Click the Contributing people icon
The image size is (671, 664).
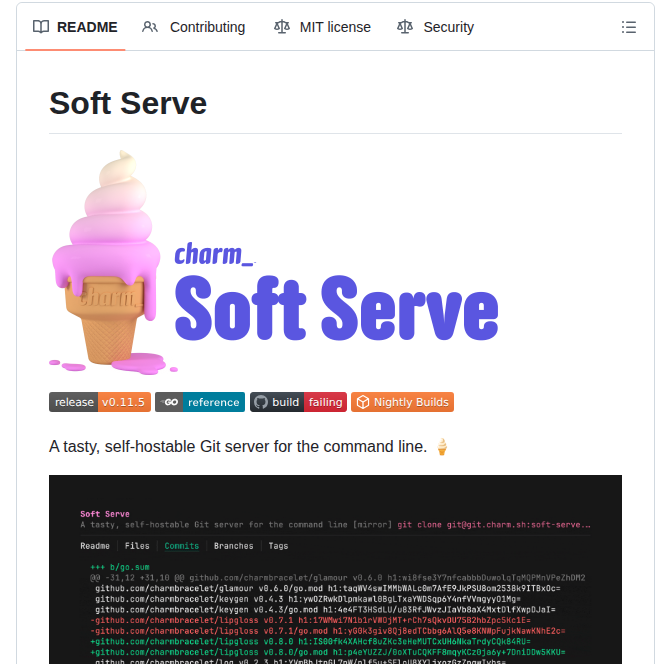tap(150, 27)
